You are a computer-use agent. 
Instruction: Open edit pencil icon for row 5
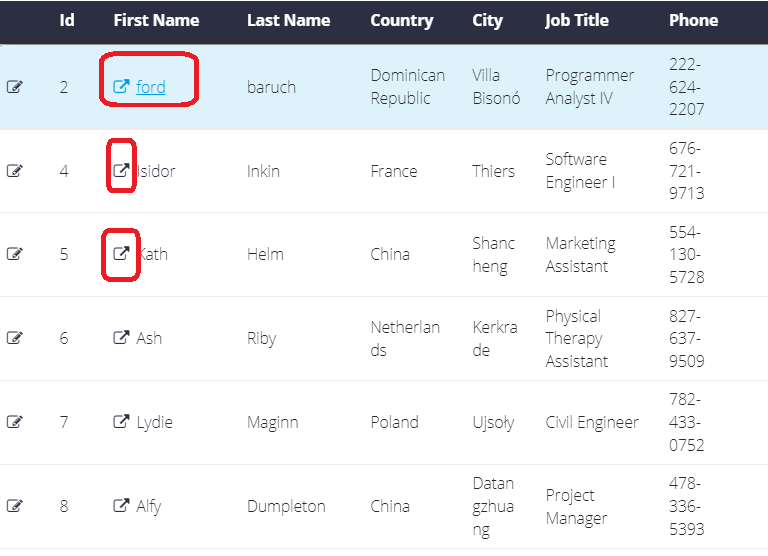[x=15, y=254]
